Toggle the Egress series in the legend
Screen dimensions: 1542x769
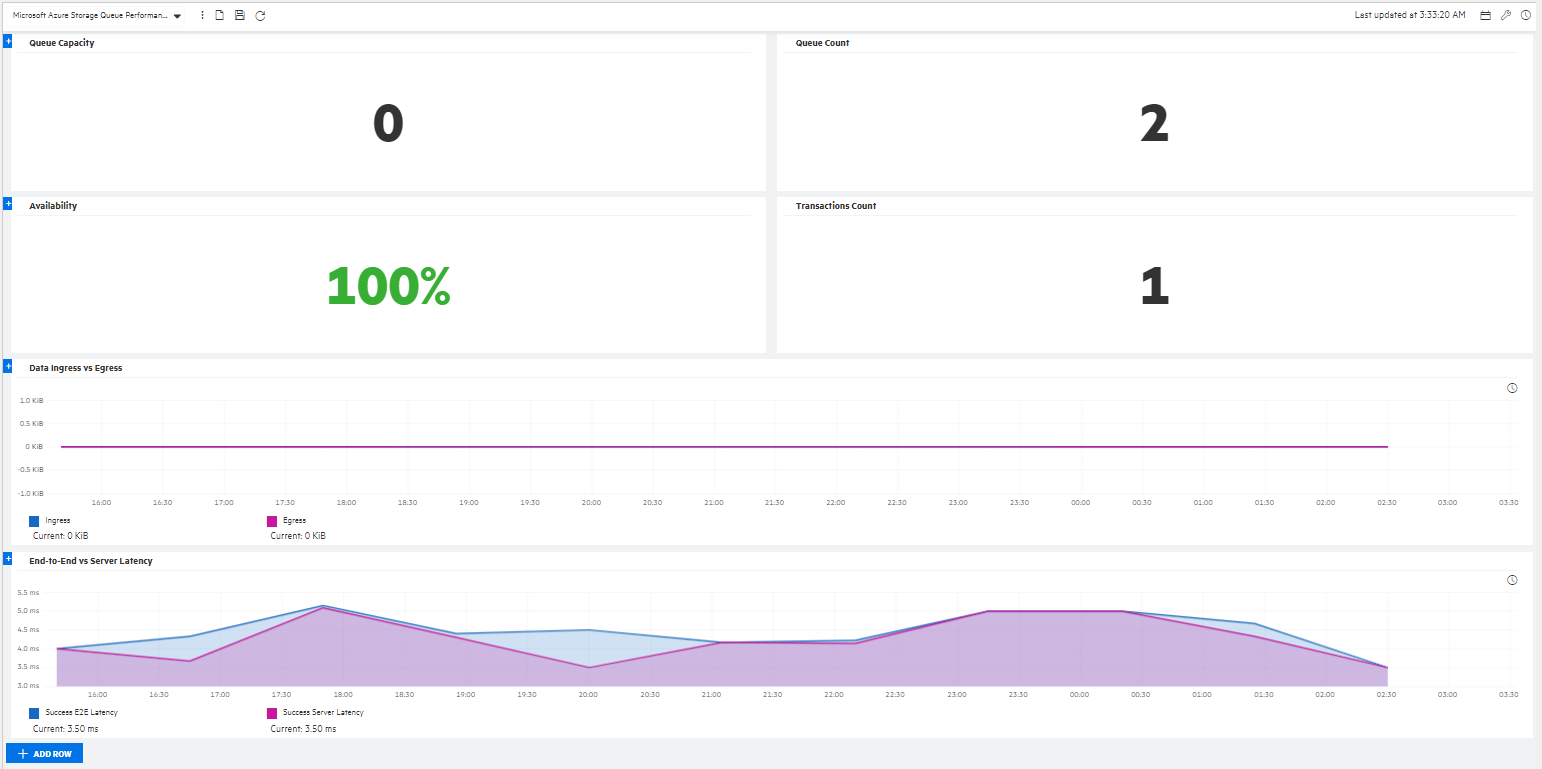coord(294,521)
